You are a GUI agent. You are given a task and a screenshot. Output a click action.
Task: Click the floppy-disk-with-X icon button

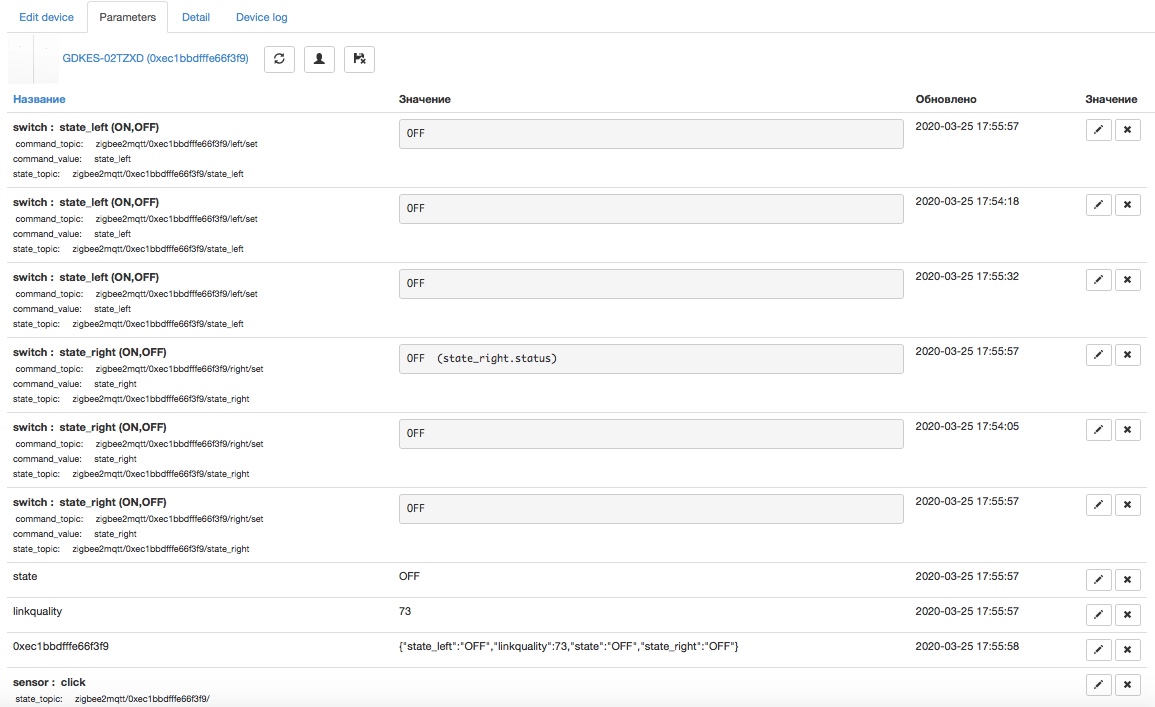(359, 59)
